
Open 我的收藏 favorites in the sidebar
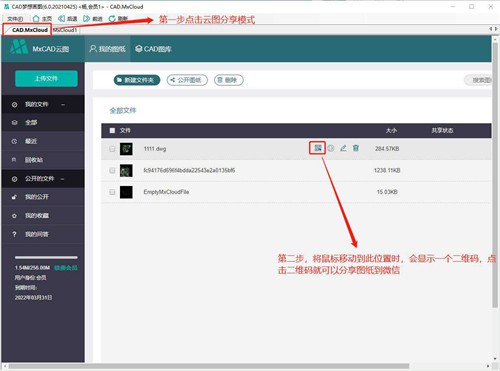pos(43,216)
